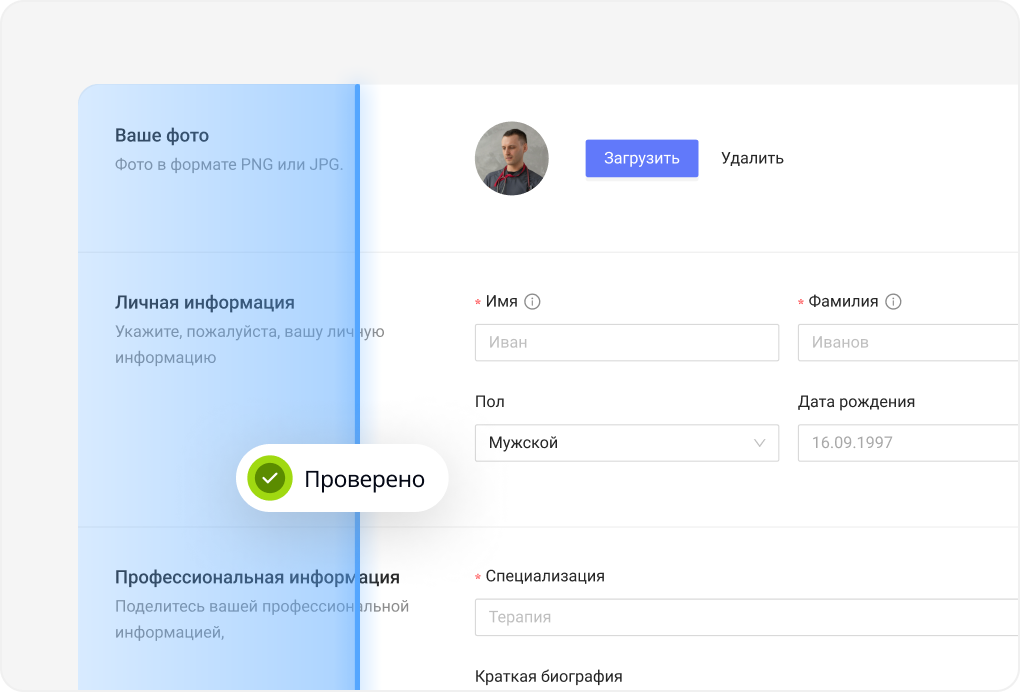Click the red asterisk next to Имя
The image size is (1020, 692).
pyautogui.click(x=477, y=301)
